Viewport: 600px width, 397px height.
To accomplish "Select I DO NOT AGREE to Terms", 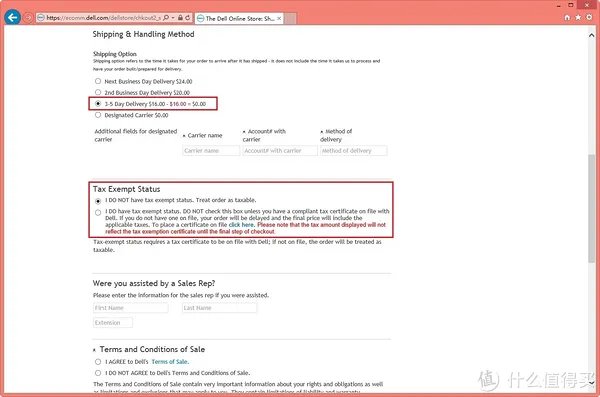I will pos(98,373).
